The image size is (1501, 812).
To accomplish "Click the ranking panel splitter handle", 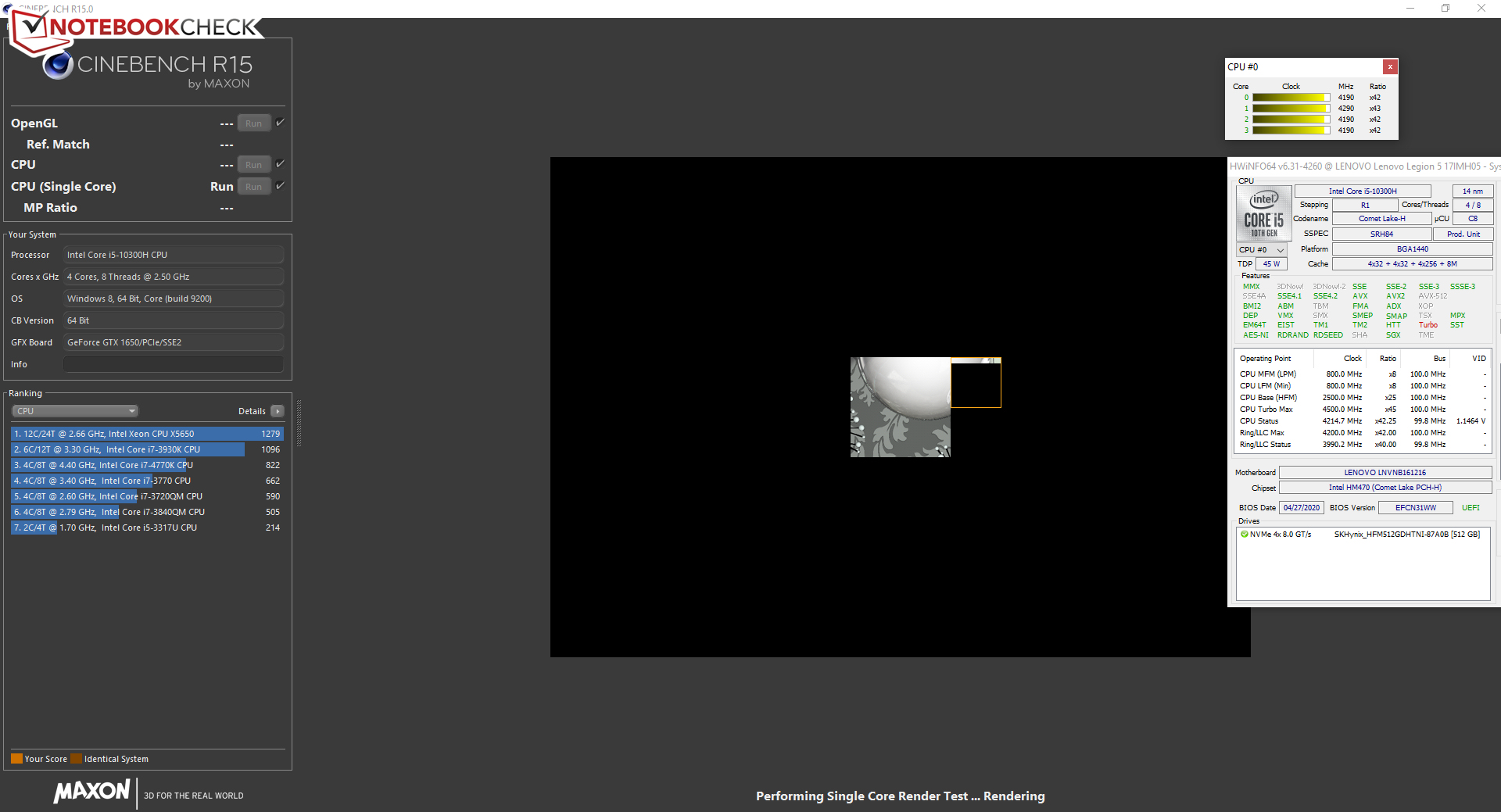I will (299, 423).
